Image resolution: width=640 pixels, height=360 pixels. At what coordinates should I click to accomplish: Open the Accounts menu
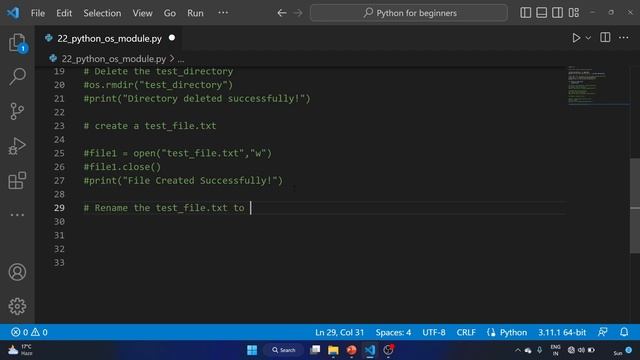pyautogui.click(x=17, y=272)
